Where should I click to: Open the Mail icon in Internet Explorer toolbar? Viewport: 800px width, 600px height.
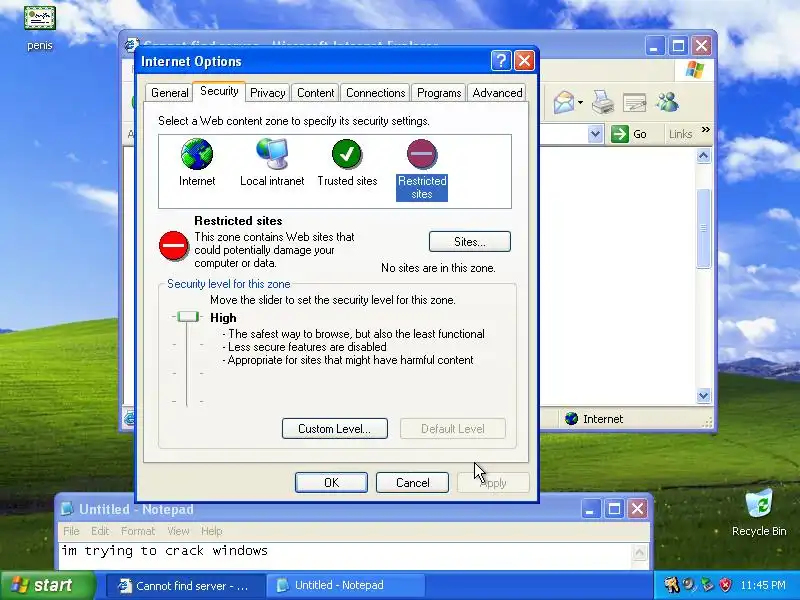coord(564,103)
